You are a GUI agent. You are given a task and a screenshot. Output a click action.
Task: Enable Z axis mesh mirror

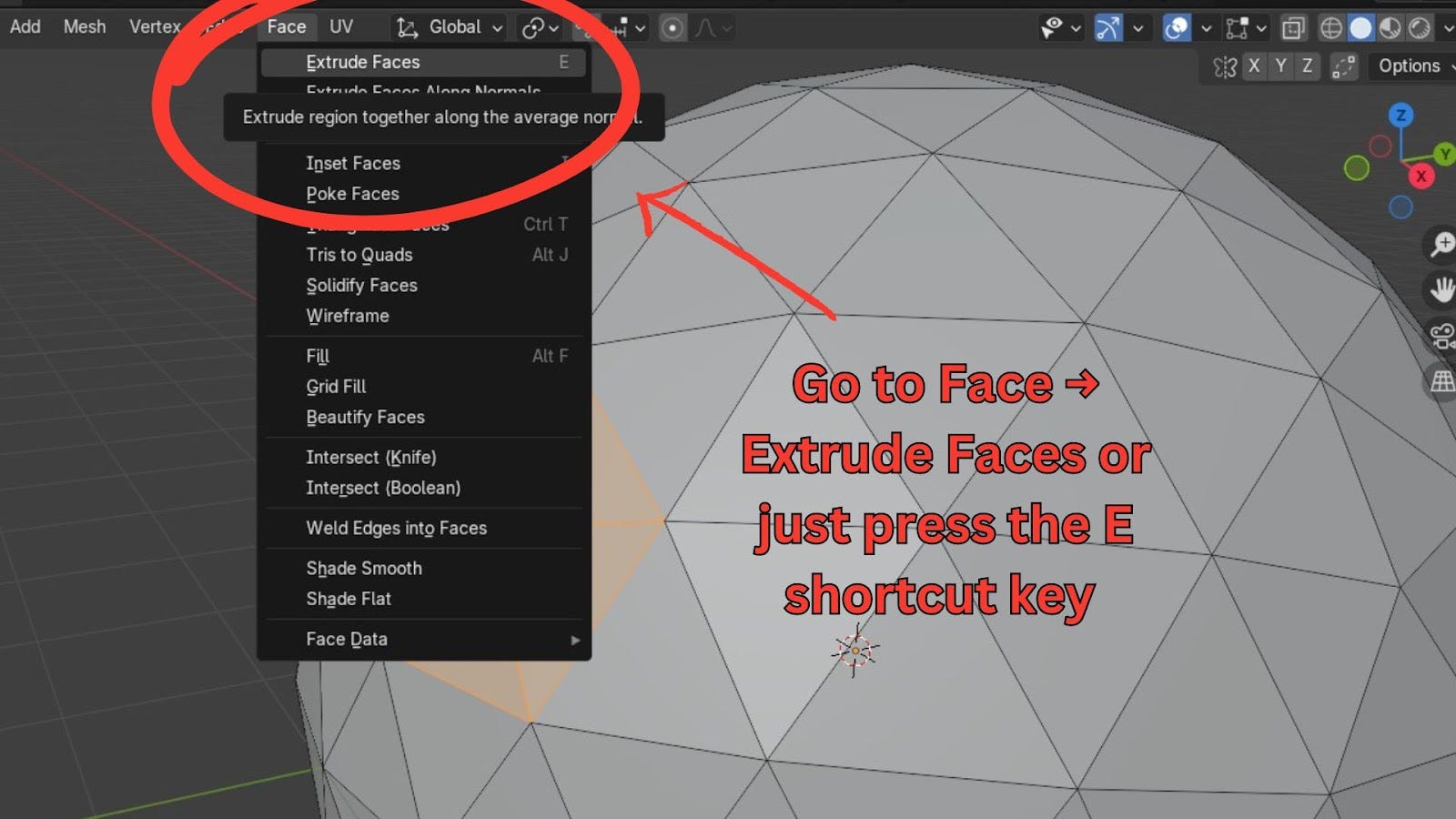[1308, 66]
